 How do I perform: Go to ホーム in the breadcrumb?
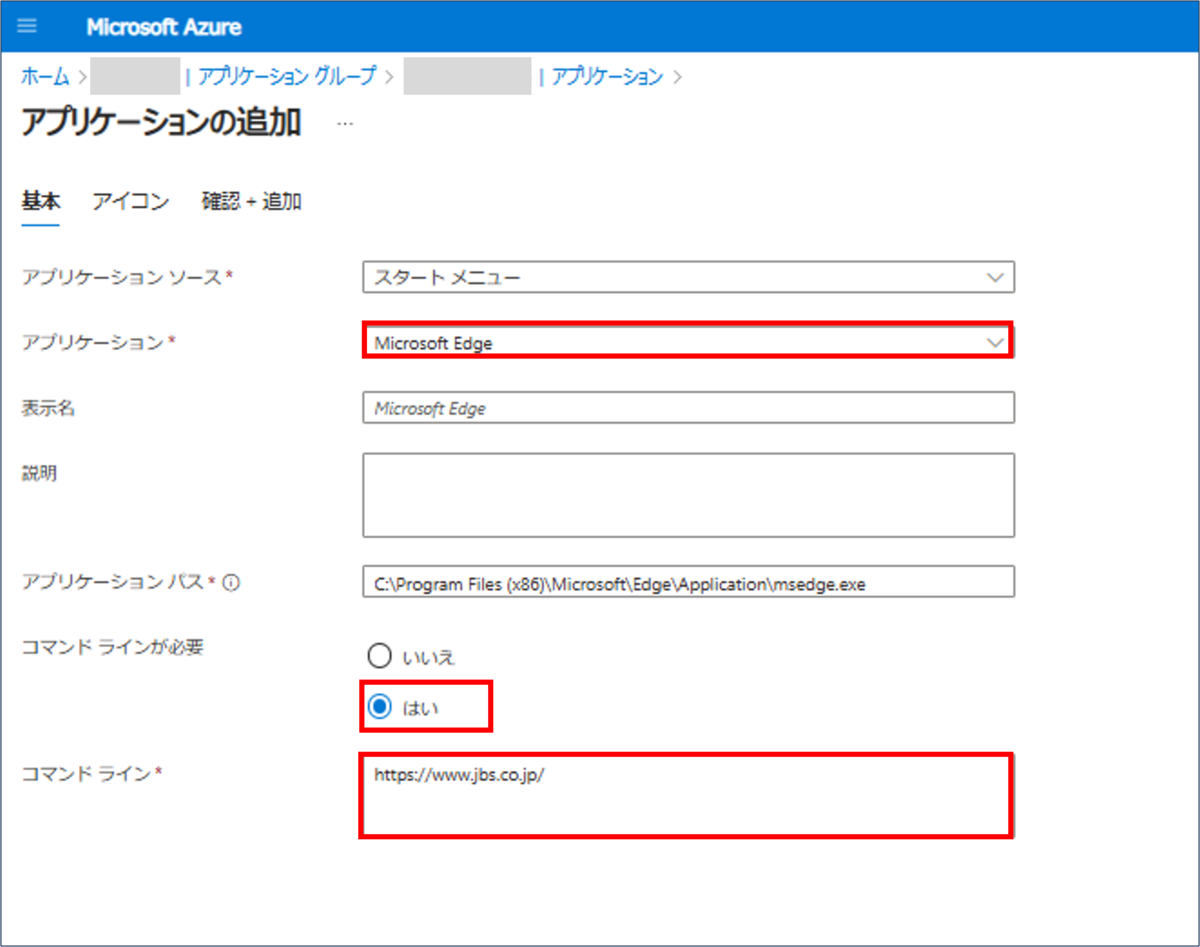[46, 76]
